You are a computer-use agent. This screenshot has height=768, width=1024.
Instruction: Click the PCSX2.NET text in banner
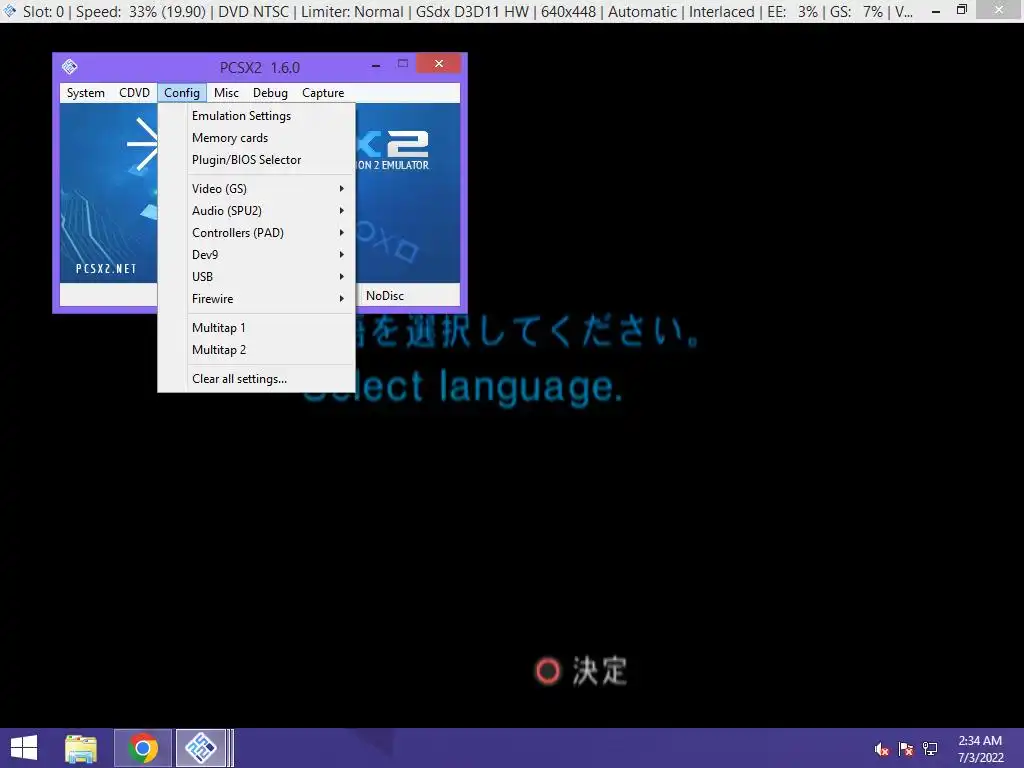[106, 268]
